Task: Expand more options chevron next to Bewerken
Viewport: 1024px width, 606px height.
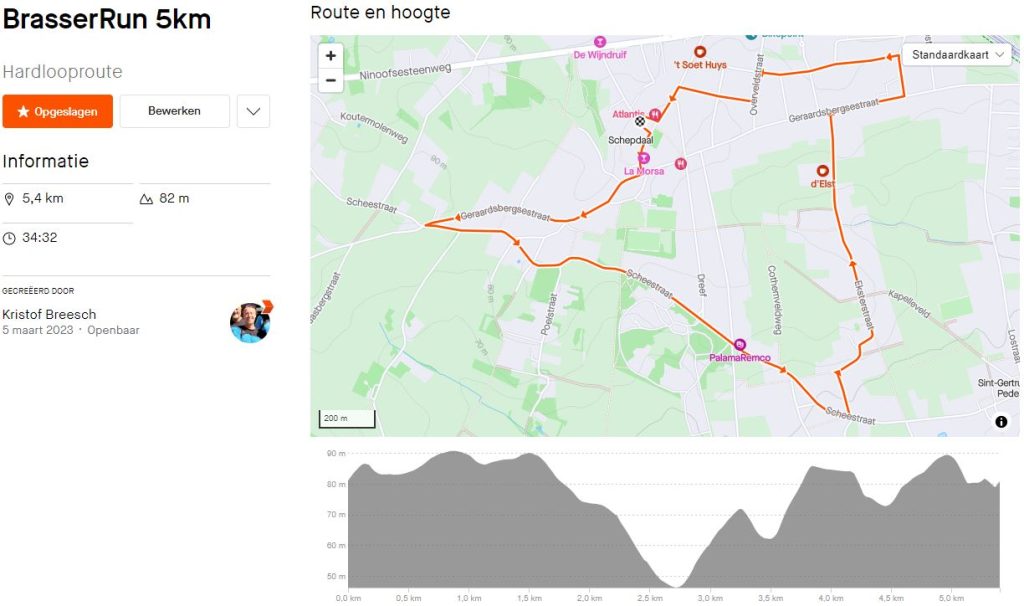Action: [253, 111]
